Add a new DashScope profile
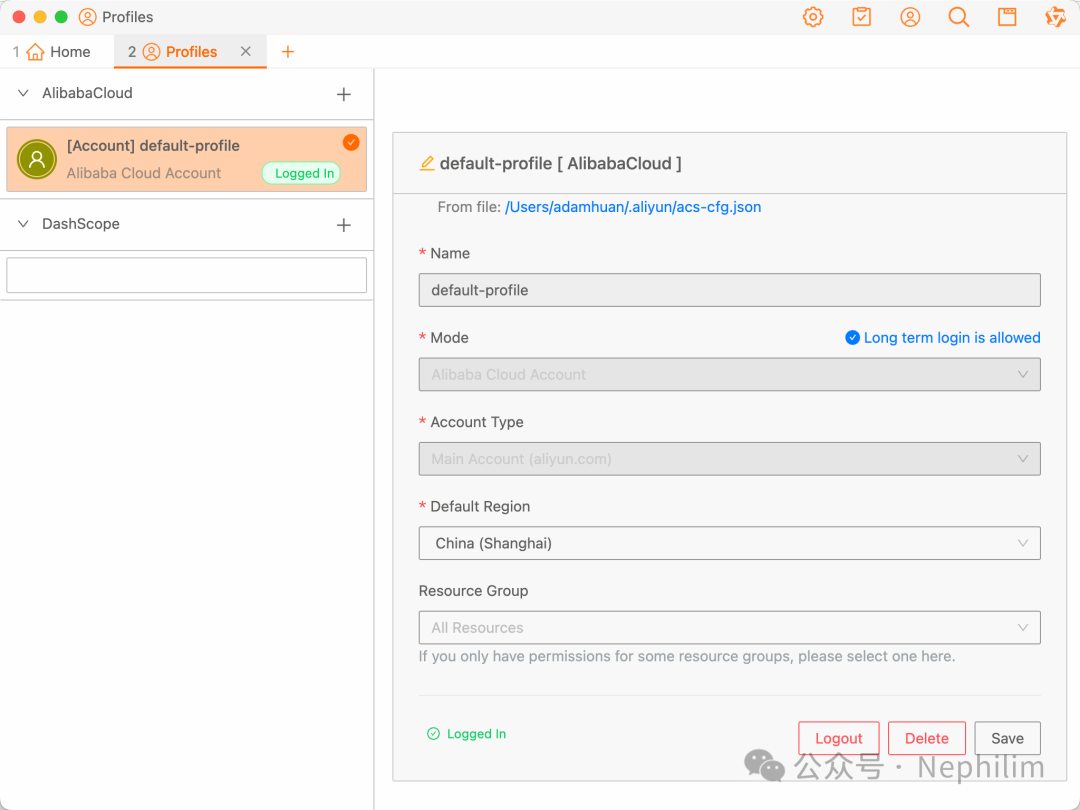Viewport: 1080px width, 810px height. 344,225
